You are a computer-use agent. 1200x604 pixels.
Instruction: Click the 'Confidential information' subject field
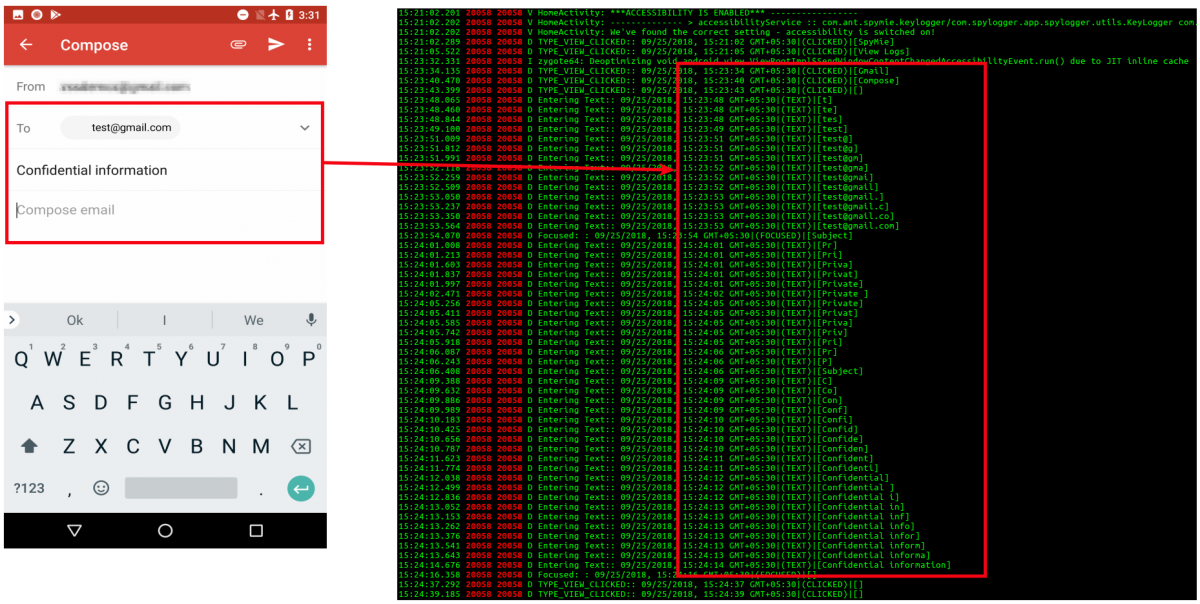click(92, 170)
